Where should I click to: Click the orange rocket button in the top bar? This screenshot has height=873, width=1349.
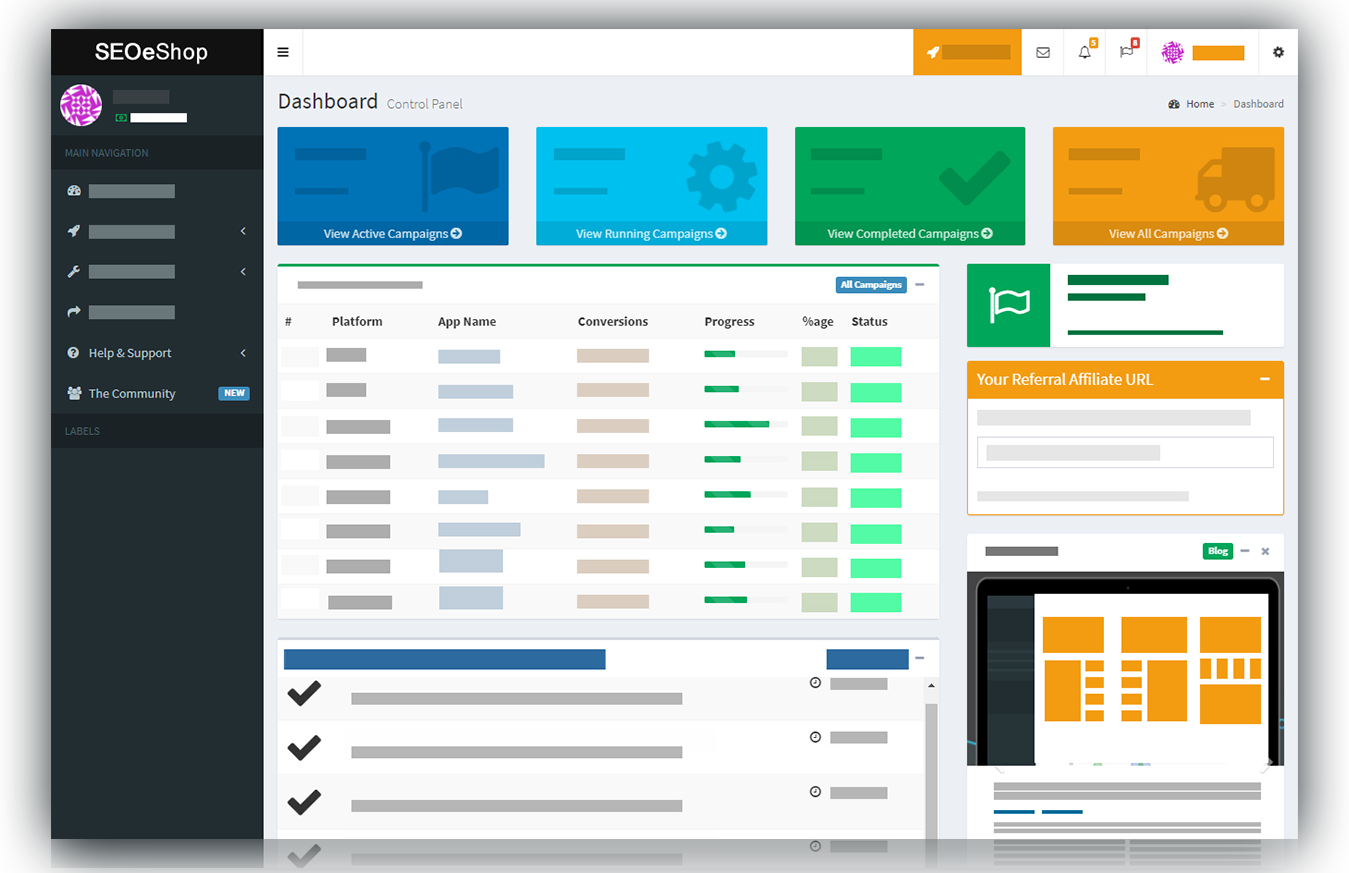[967, 52]
